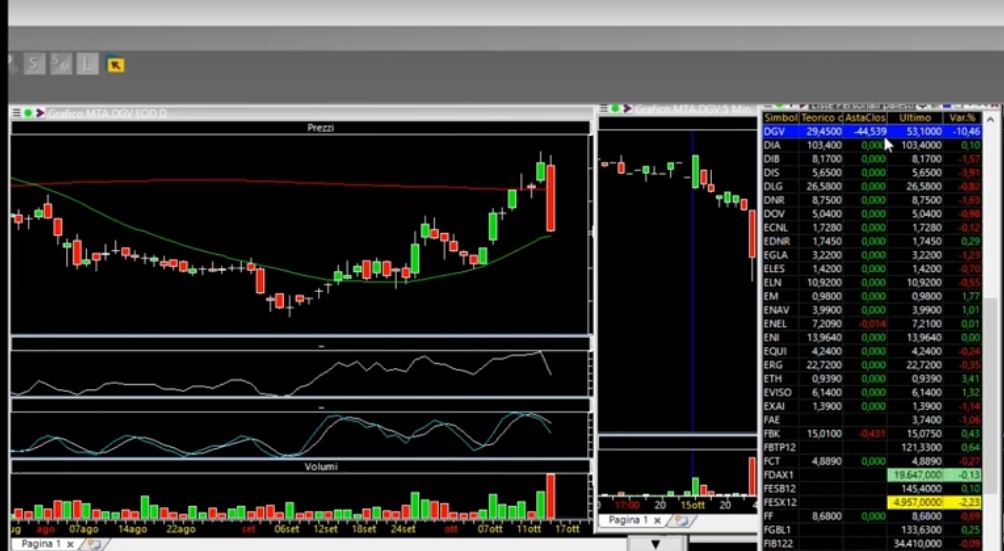Select the FCT symbol row
Image resolution: width=1004 pixels, height=551 pixels.
(872, 461)
